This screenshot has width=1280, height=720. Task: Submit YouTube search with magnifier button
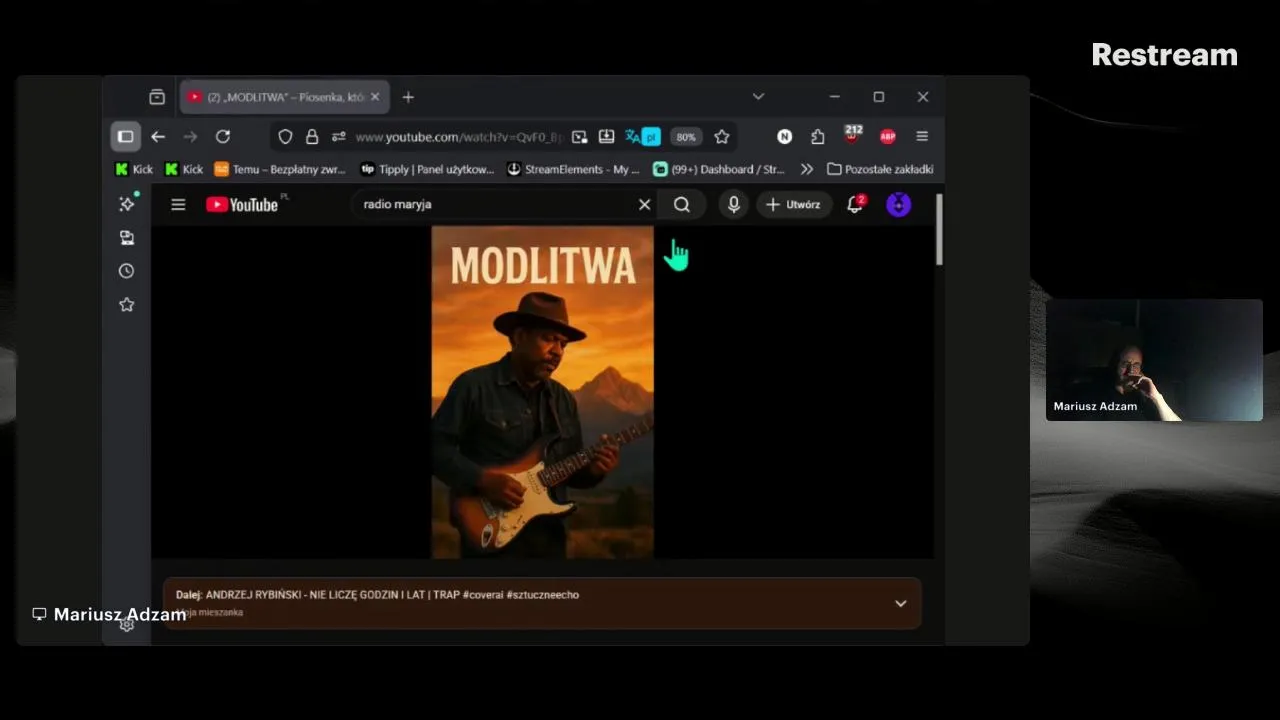pyautogui.click(x=682, y=204)
